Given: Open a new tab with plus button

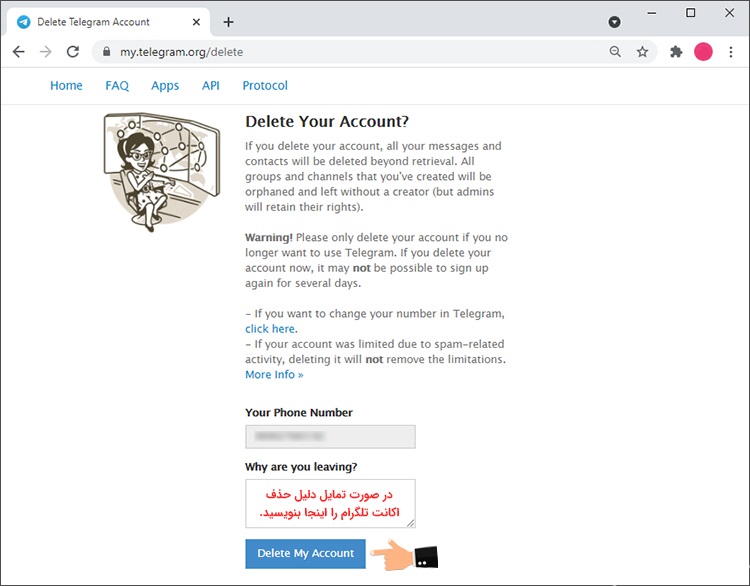Looking at the screenshot, I should (228, 21).
